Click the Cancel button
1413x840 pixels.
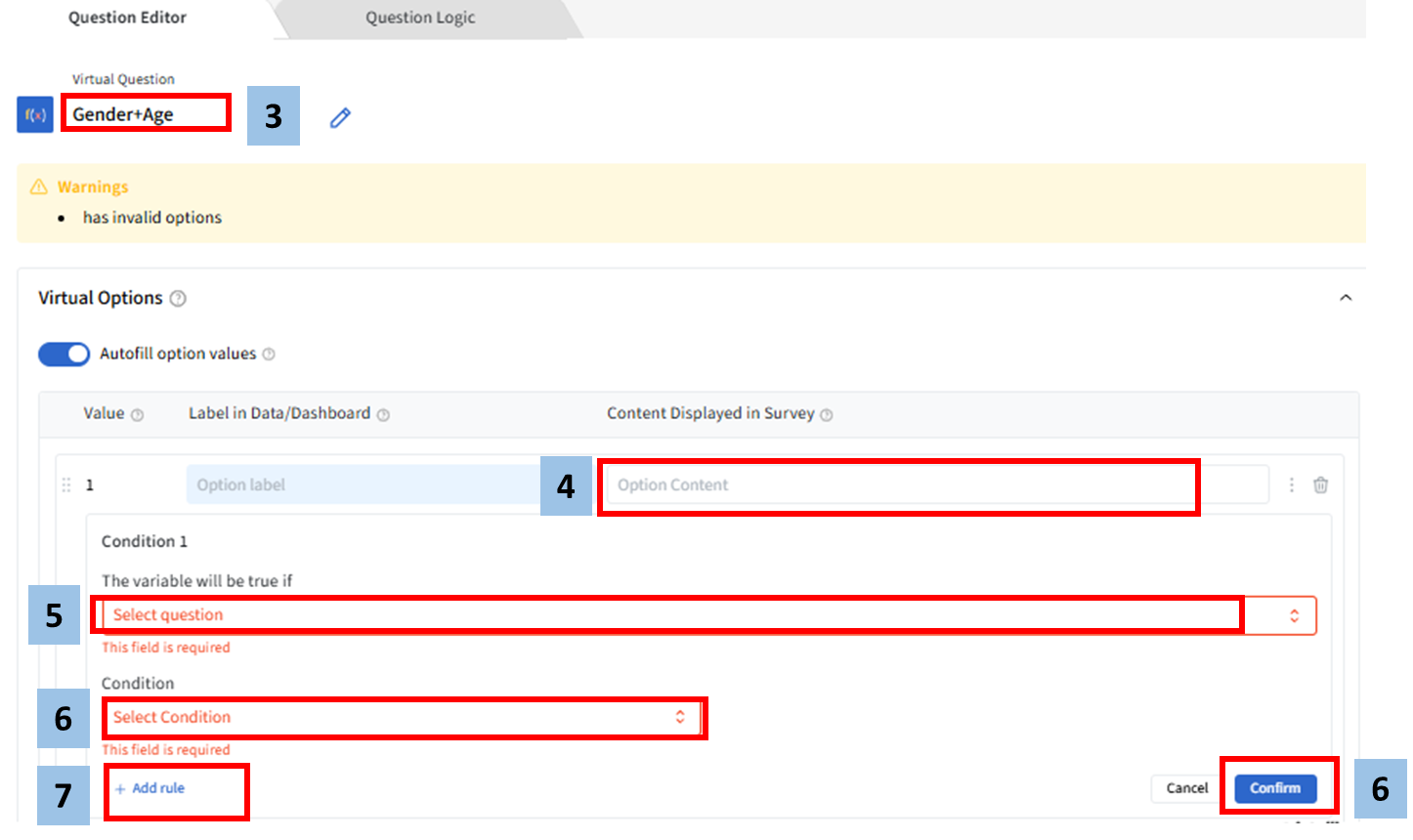tap(1187, 788)
